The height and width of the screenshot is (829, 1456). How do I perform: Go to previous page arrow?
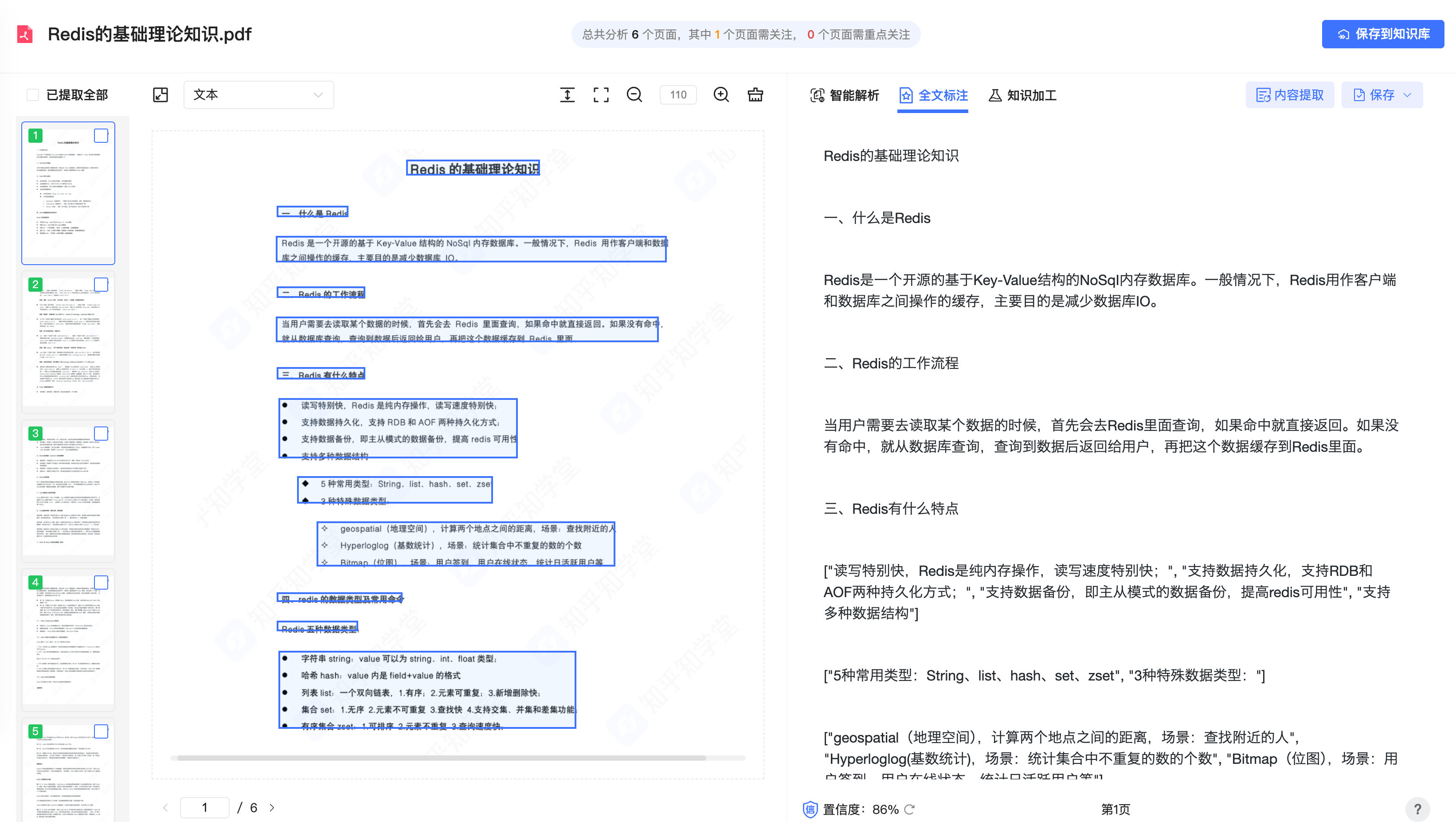[x=166, y=807]
